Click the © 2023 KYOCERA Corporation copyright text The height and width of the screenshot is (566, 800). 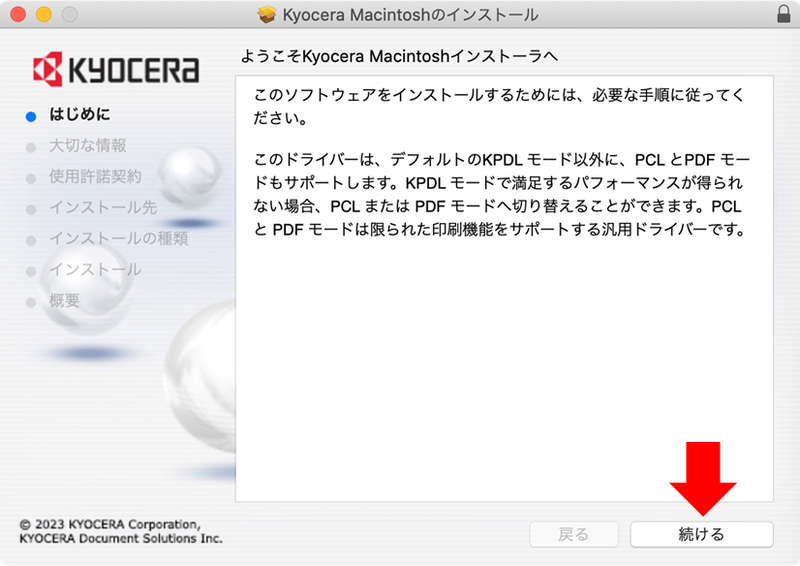[x=121, y=531]
